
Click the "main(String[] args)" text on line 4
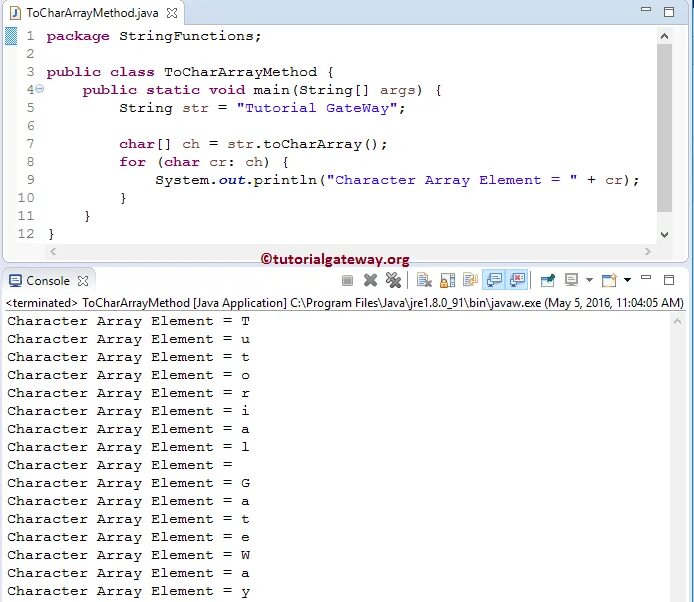click(338, 90)
